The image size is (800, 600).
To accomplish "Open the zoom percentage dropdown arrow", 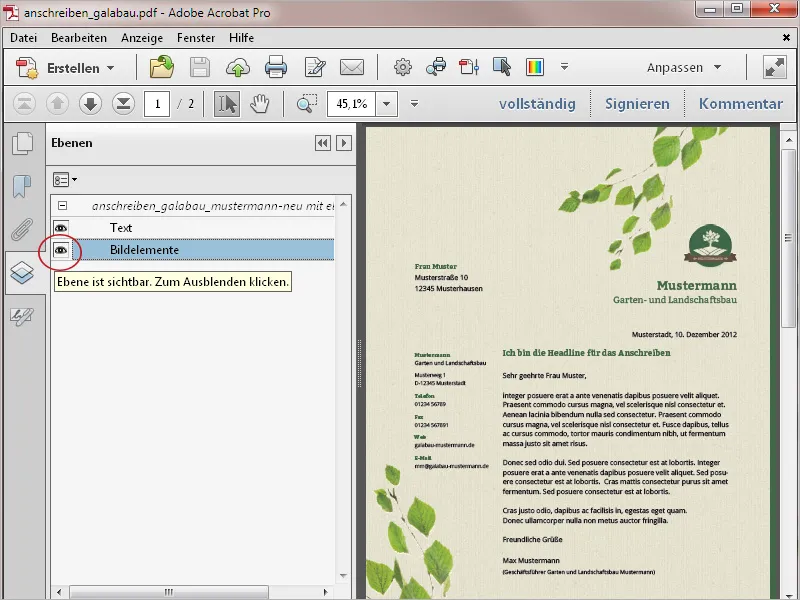I will (386, 104).
